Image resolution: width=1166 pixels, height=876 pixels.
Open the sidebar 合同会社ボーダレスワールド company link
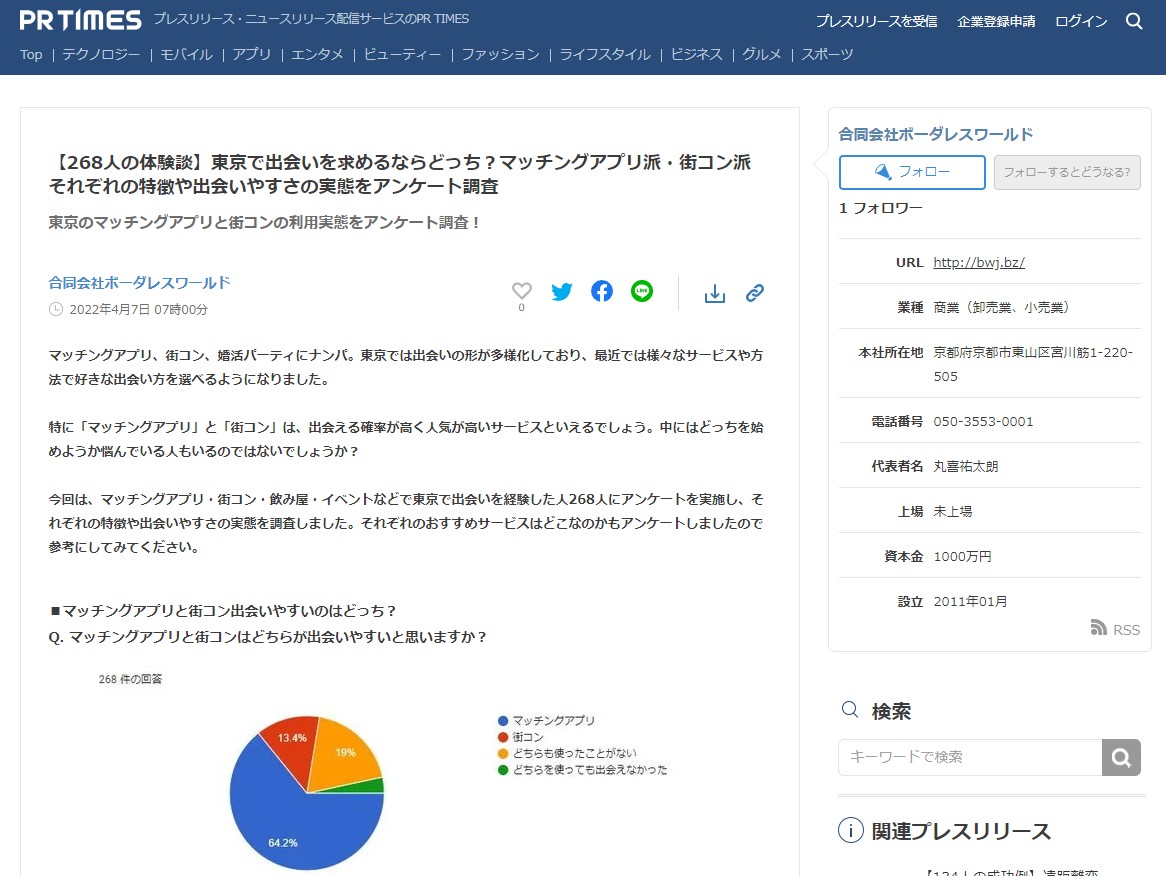pos(935,135)
